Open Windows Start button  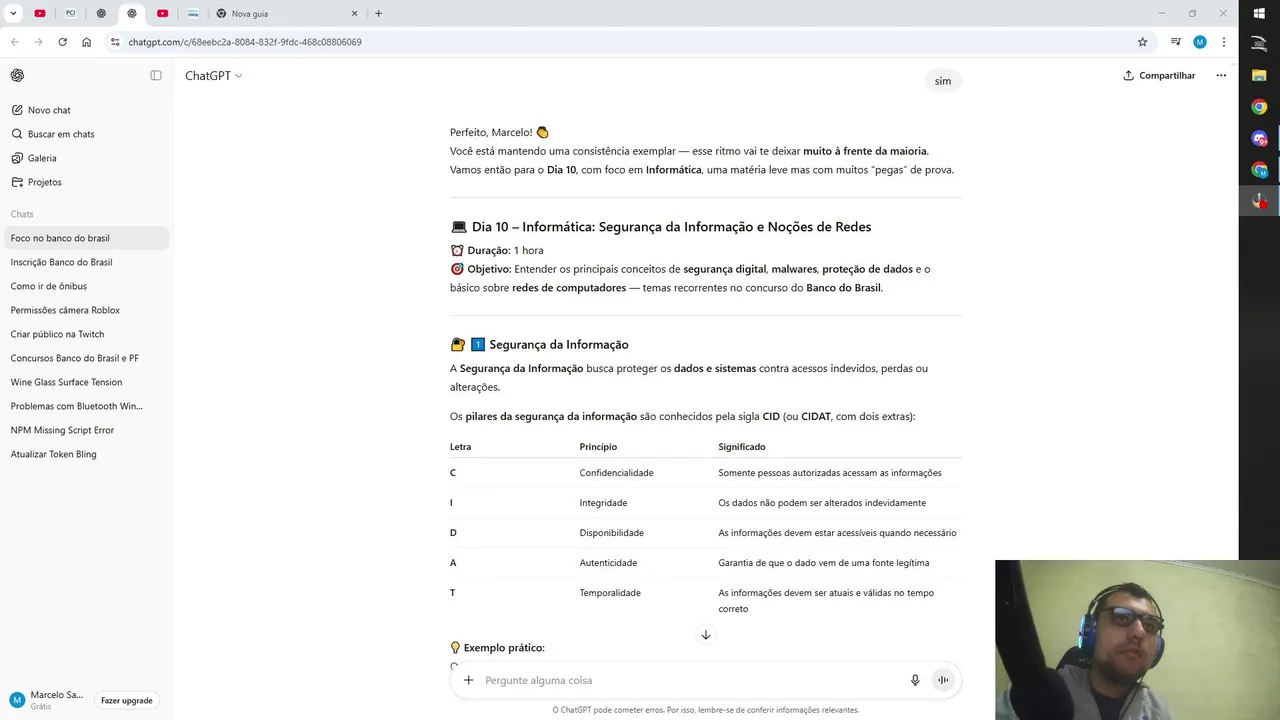coord(1259,13)
